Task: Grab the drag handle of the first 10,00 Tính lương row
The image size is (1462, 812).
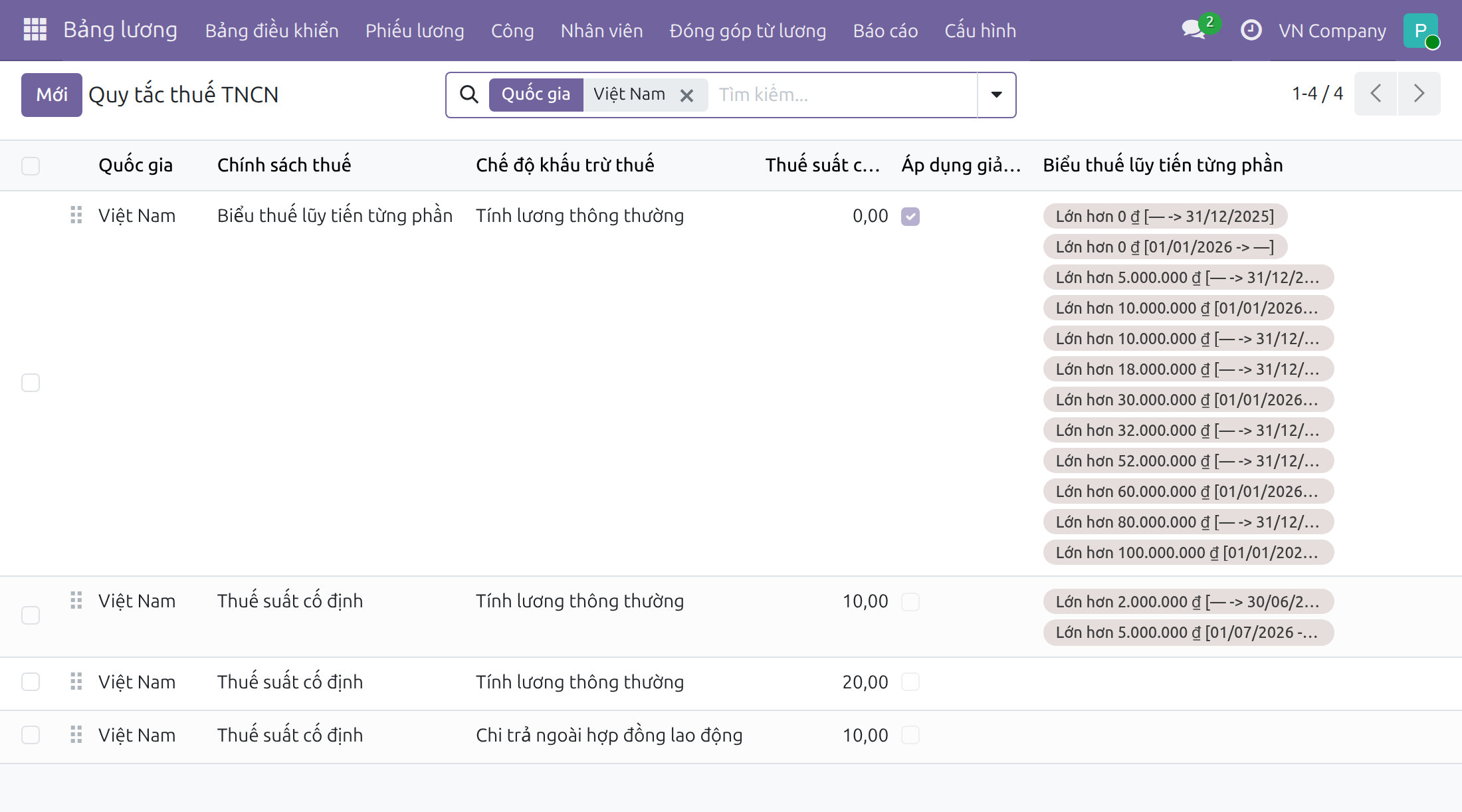Action: (x=76, y=600)
